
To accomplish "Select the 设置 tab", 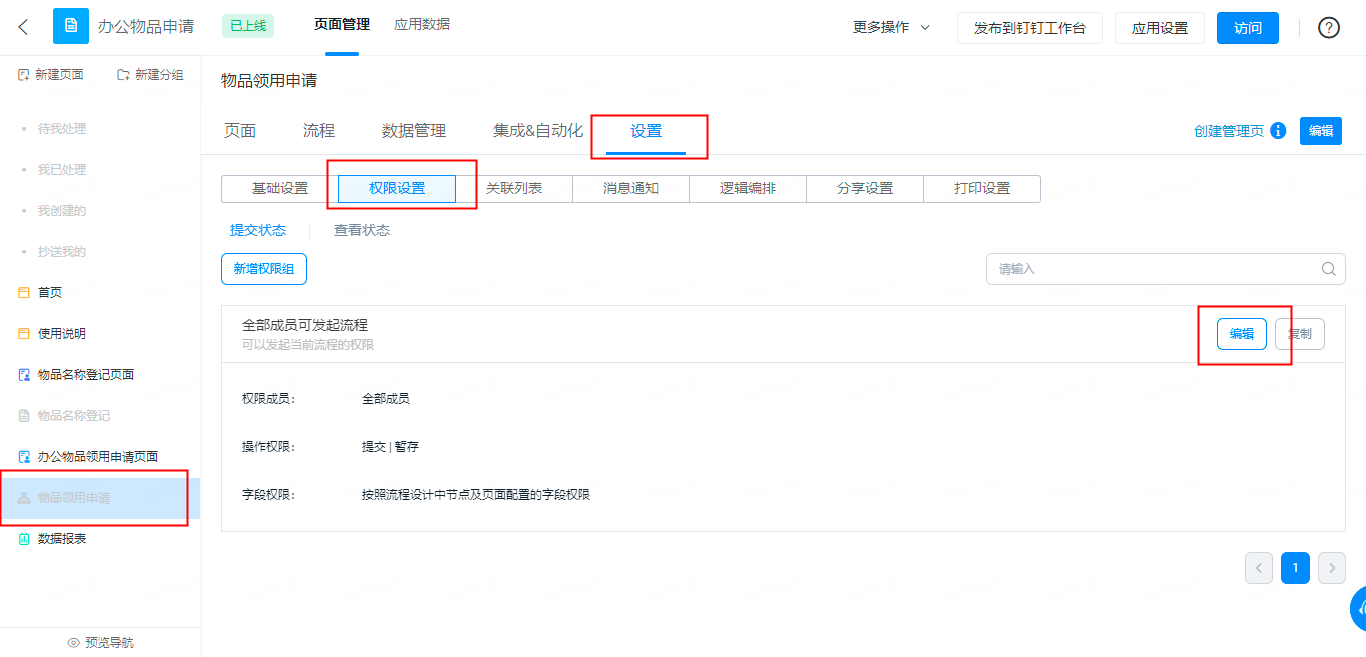I will pos(646,131).
